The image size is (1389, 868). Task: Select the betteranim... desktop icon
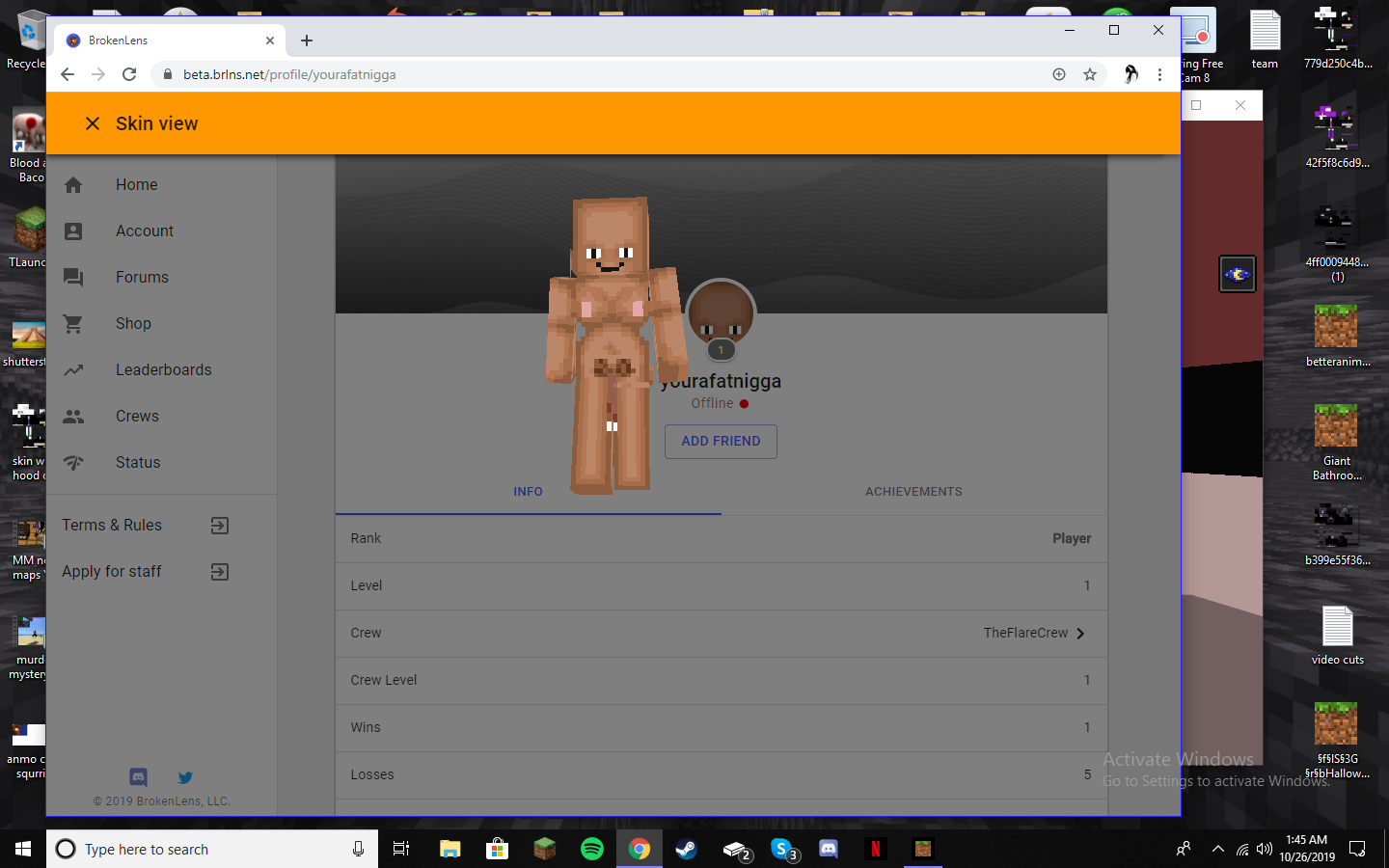tap(1337, 336)
